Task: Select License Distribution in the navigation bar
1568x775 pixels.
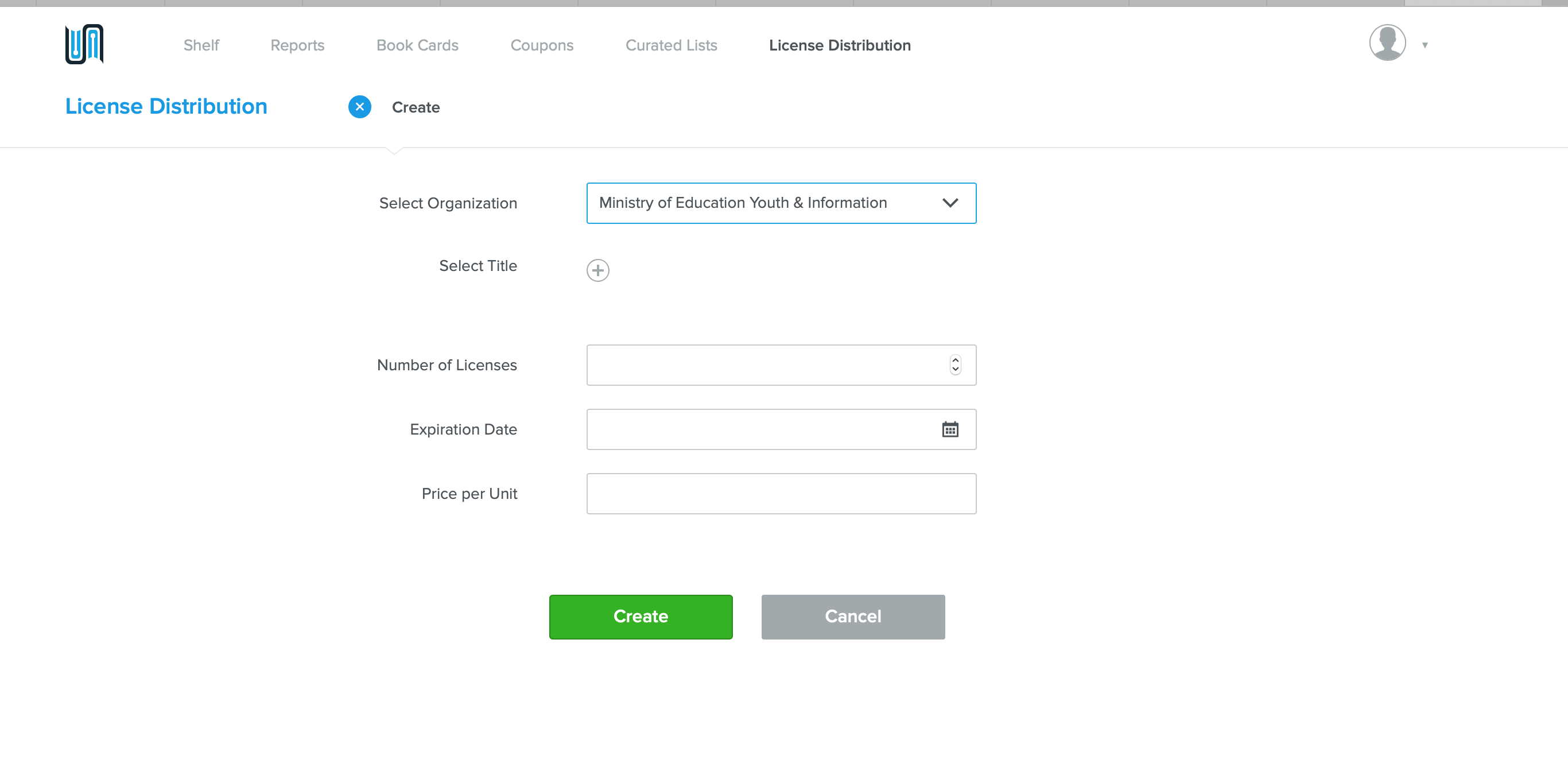Action: 840,46
